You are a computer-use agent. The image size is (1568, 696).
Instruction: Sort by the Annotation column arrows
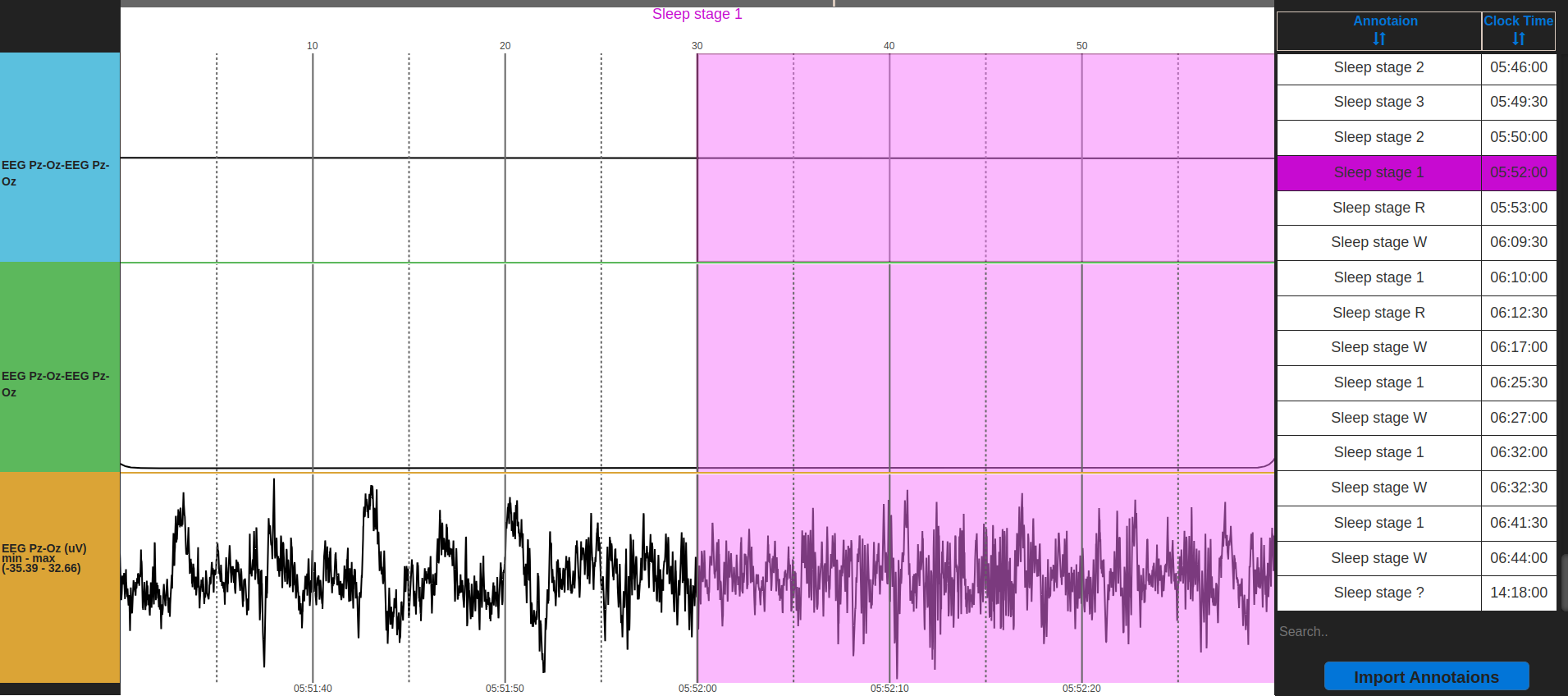pyautogui.click(x=1379, y=39)
